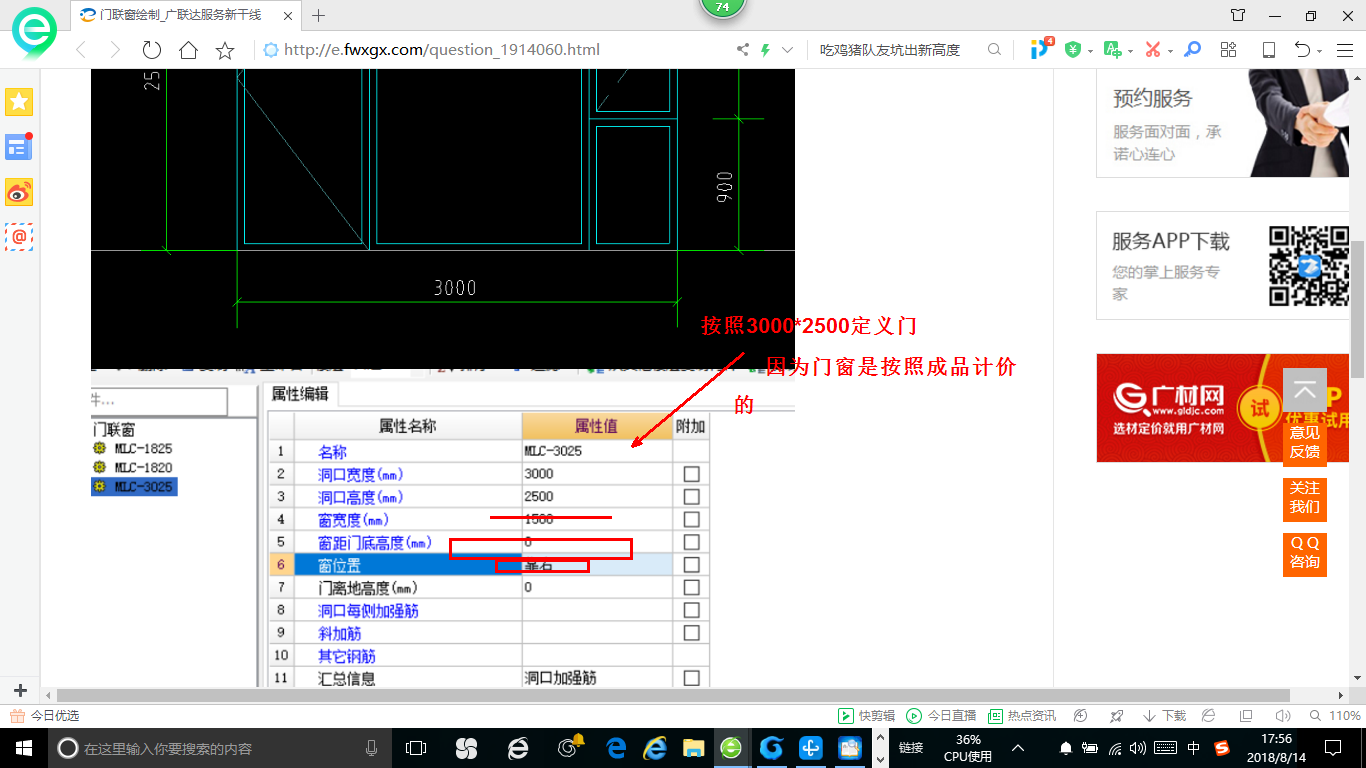The width and height of the screenshot is (1366, 768).
Task: Click the undo closed tab icon
Action: coord(1302,49)
